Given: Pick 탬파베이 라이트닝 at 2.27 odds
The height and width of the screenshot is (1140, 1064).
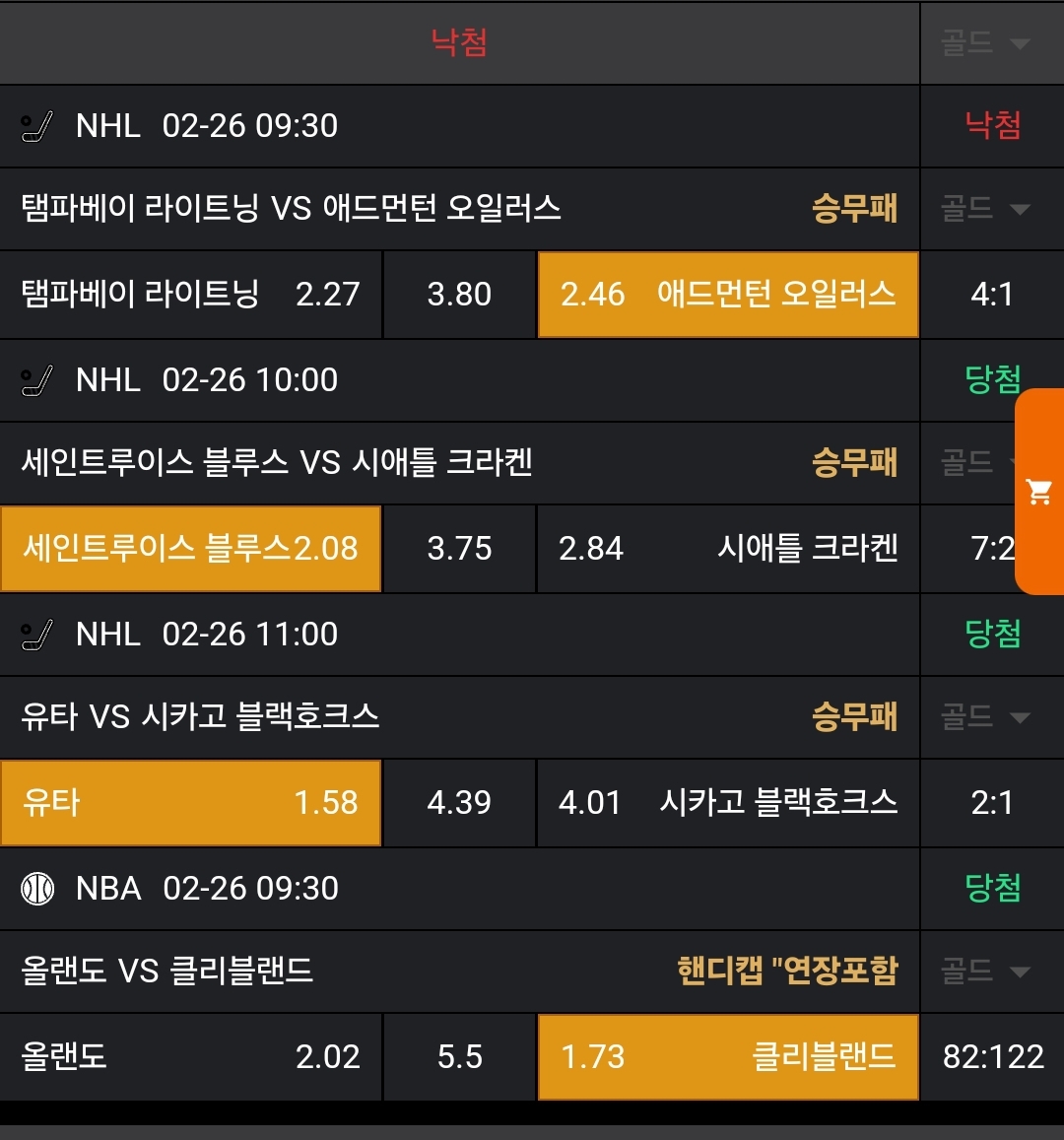Looking at the screenshot, I should pos(190,295).
